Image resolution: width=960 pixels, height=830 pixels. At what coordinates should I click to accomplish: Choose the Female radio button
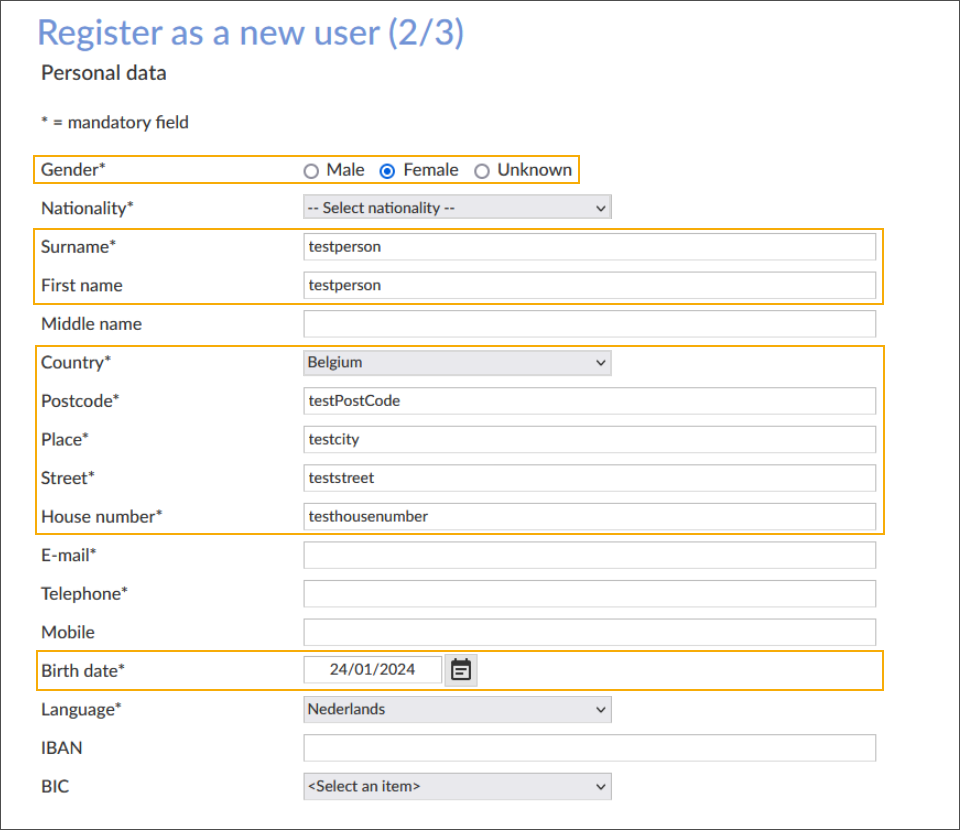(388, 171)
